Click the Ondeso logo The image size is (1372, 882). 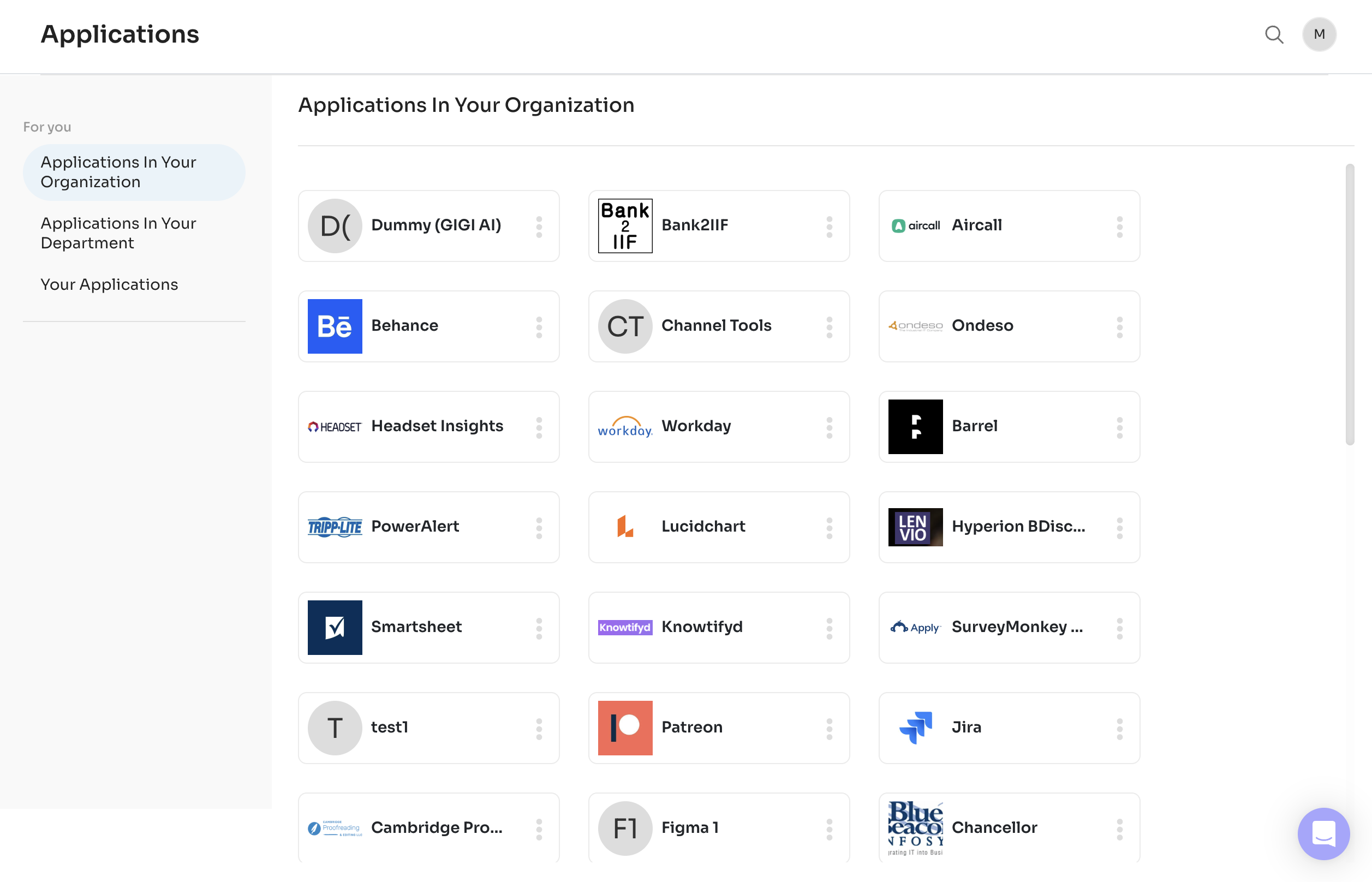click(x=915, y=326)
